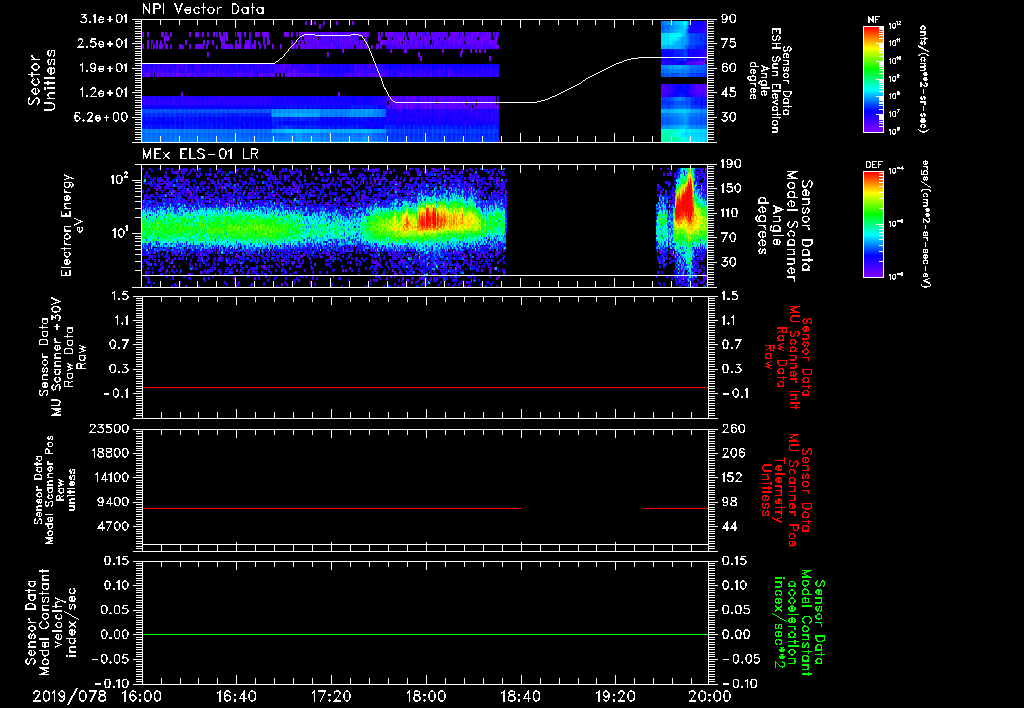Screen dimensions: 1024x708
Task: Click the "Sector Unitless" axis title
Action: point(42,80)
